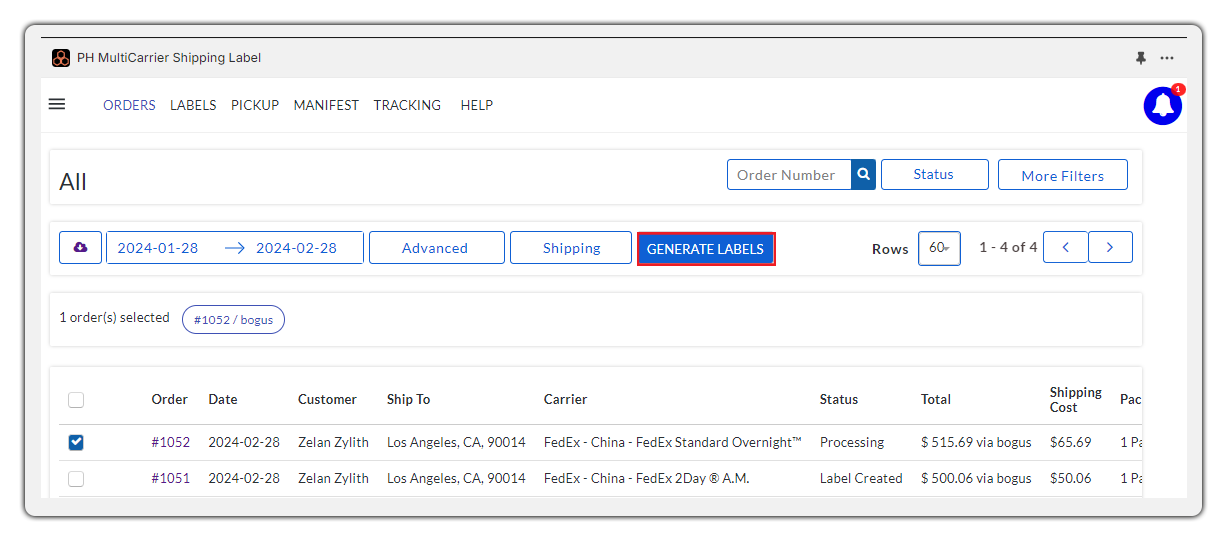Switch to the LABELS tab

(193, 105)
